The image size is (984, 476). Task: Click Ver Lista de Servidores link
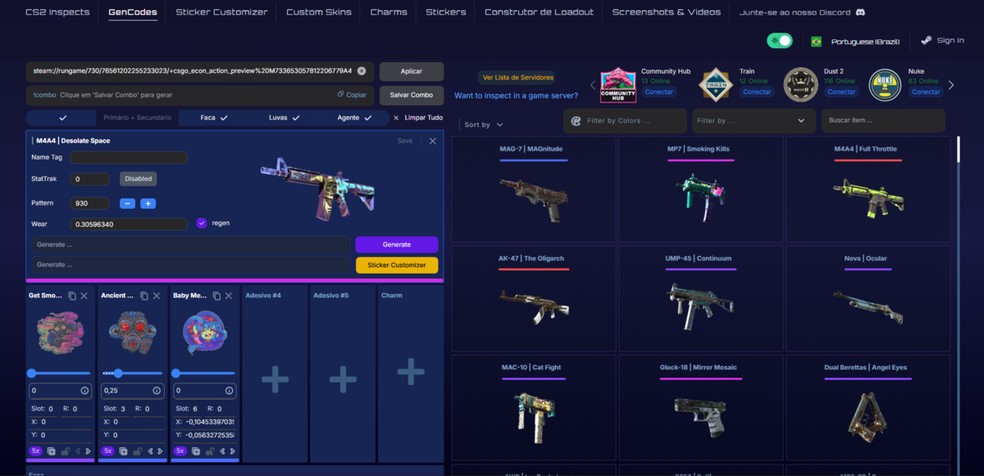518,78
